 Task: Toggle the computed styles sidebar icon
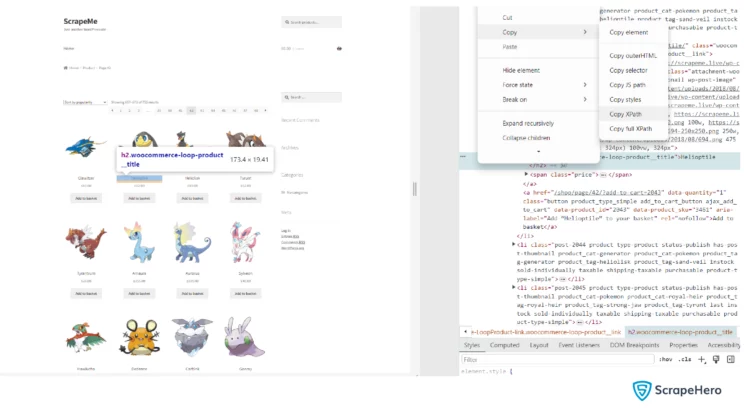[x=731, y=360]
